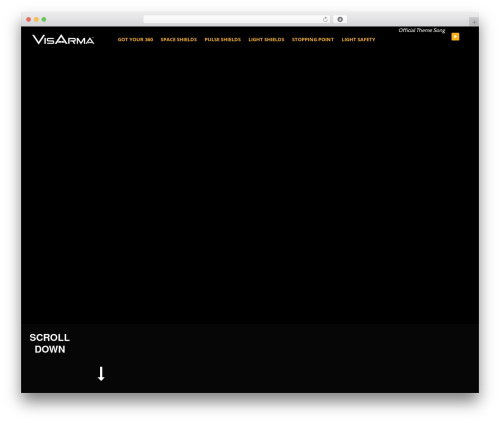
Task: Open the SPACE SHIELDS menu item
Action: (179, 39)
